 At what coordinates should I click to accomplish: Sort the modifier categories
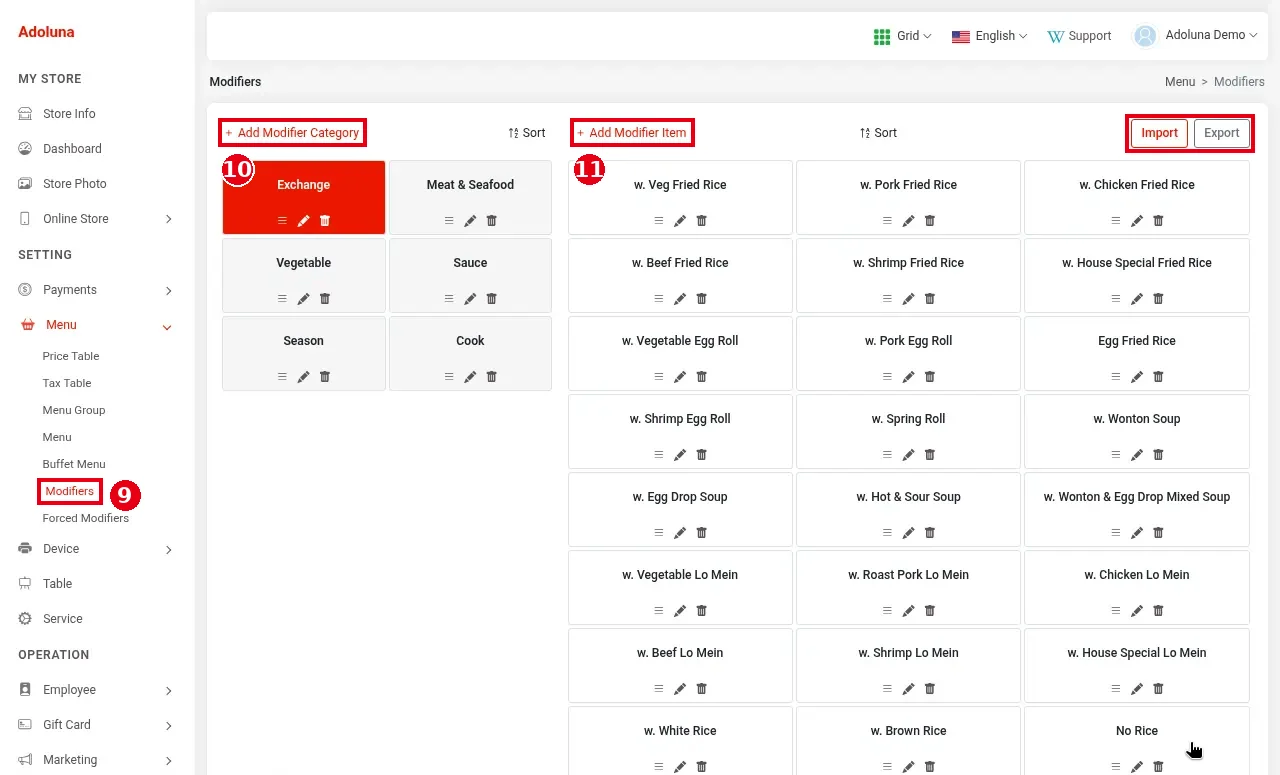click(527, 133)
